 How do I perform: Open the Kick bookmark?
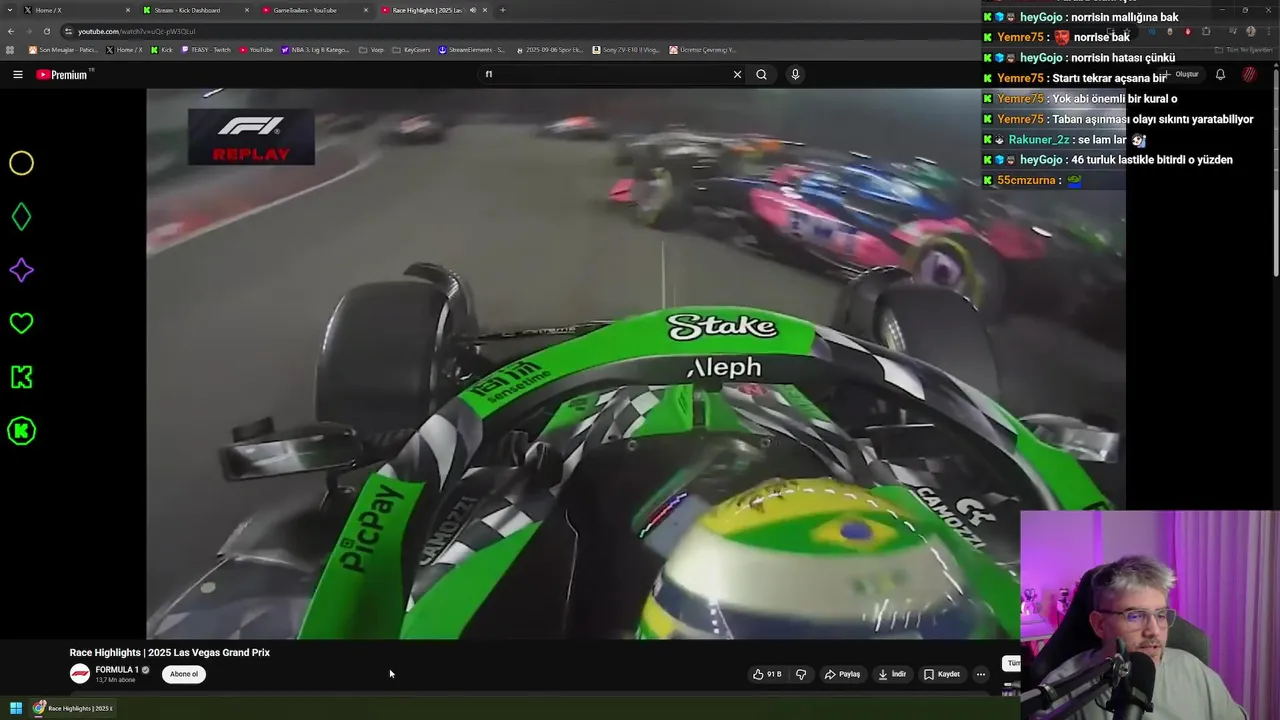click(x=162, y=49)
